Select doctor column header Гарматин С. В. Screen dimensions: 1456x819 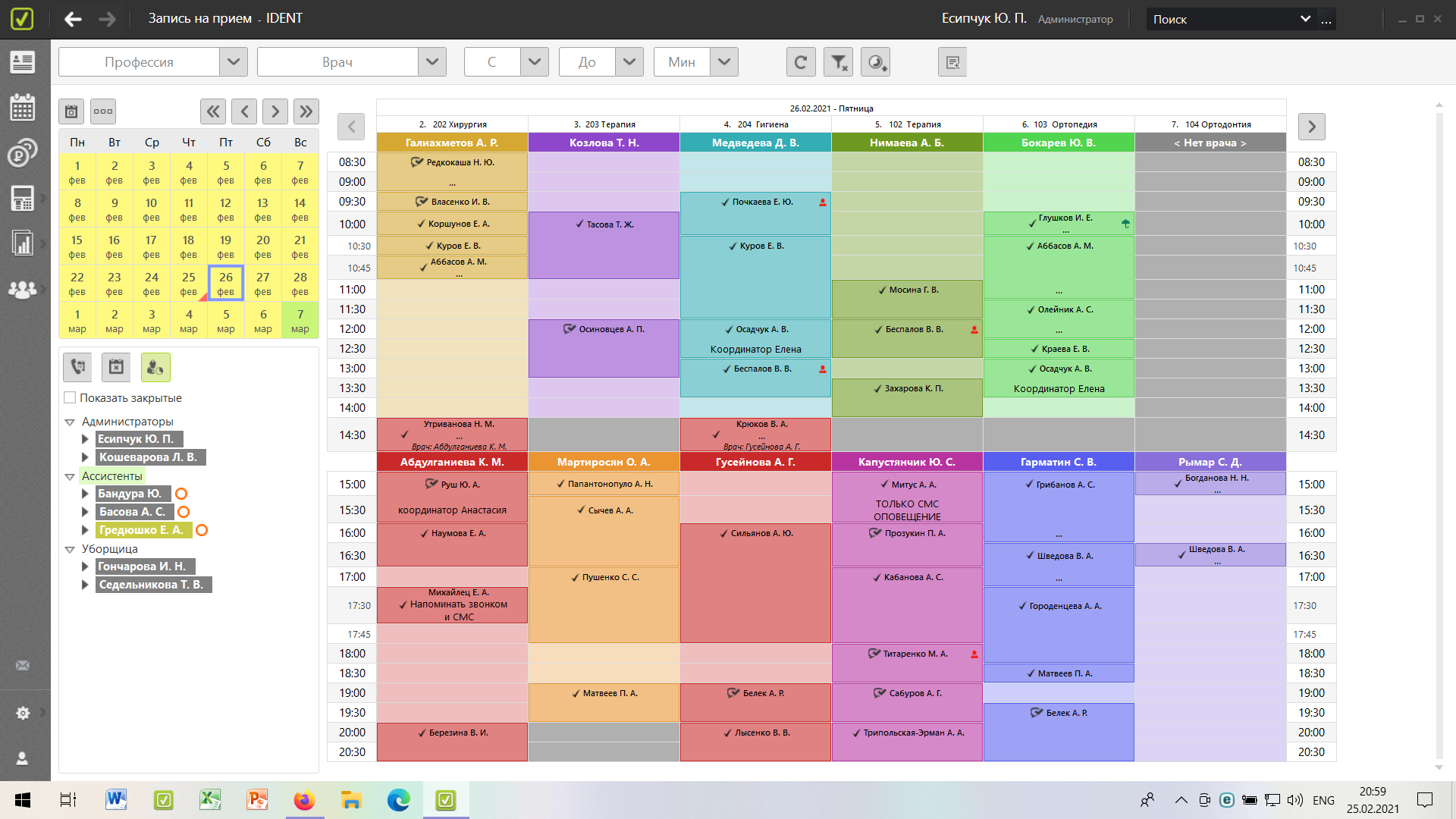point(1058,462)
